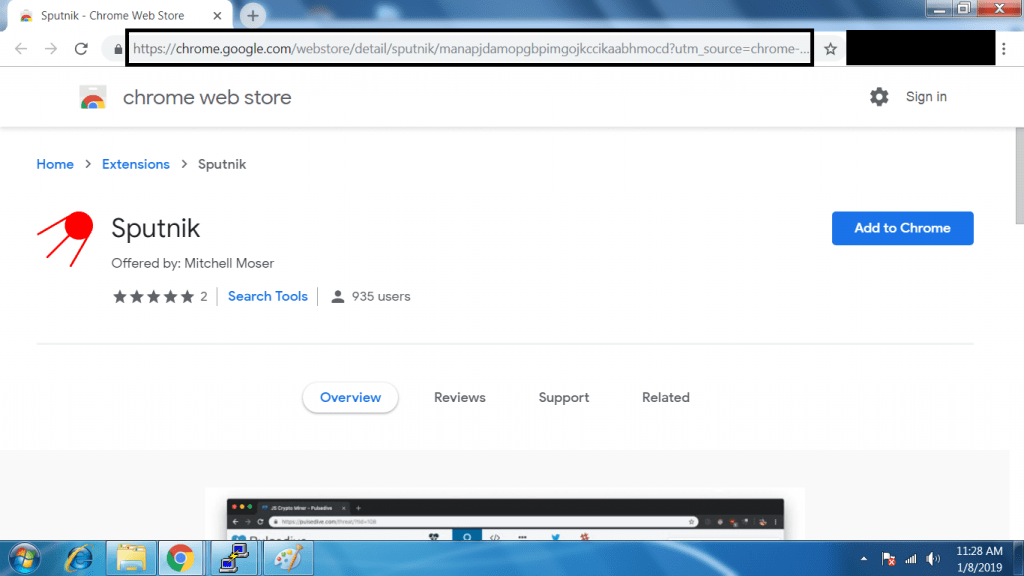Select the Sputnik - Chrome Web Store tab

(118, 16)
